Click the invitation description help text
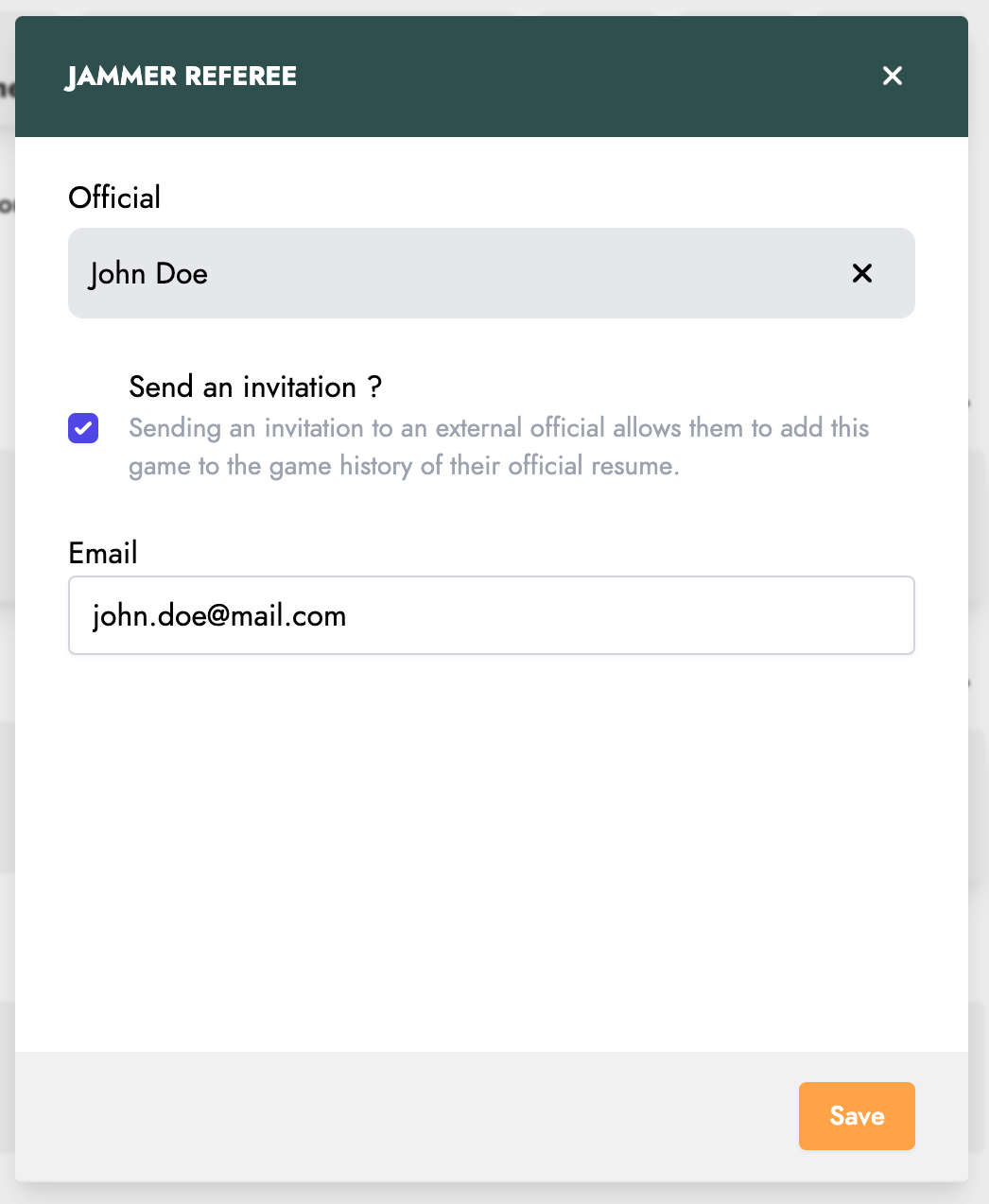989x1204 pixels. pos(498,447)
